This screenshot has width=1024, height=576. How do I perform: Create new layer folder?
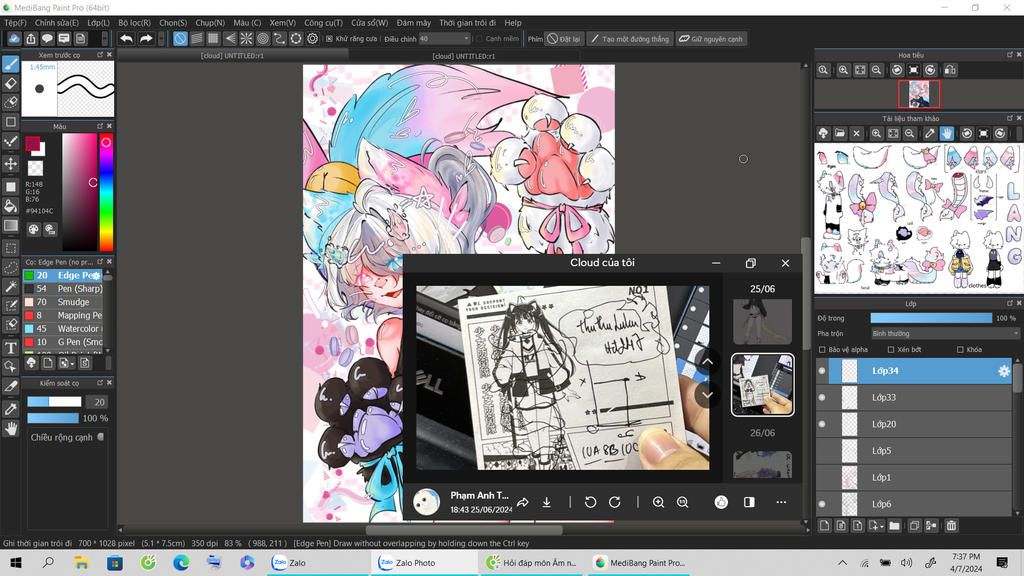[894, 525]
